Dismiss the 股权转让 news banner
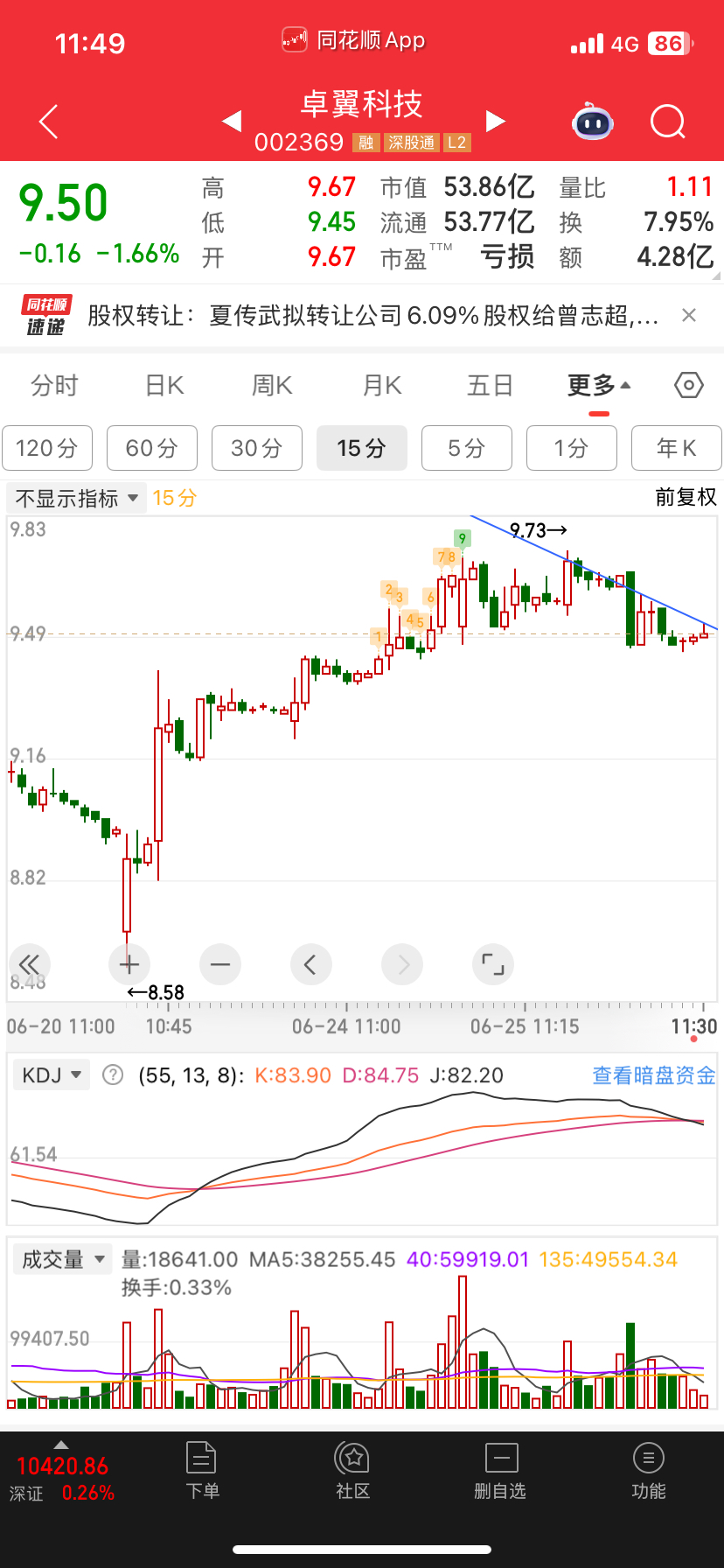The image size is (724, 1568). (689, 315)
